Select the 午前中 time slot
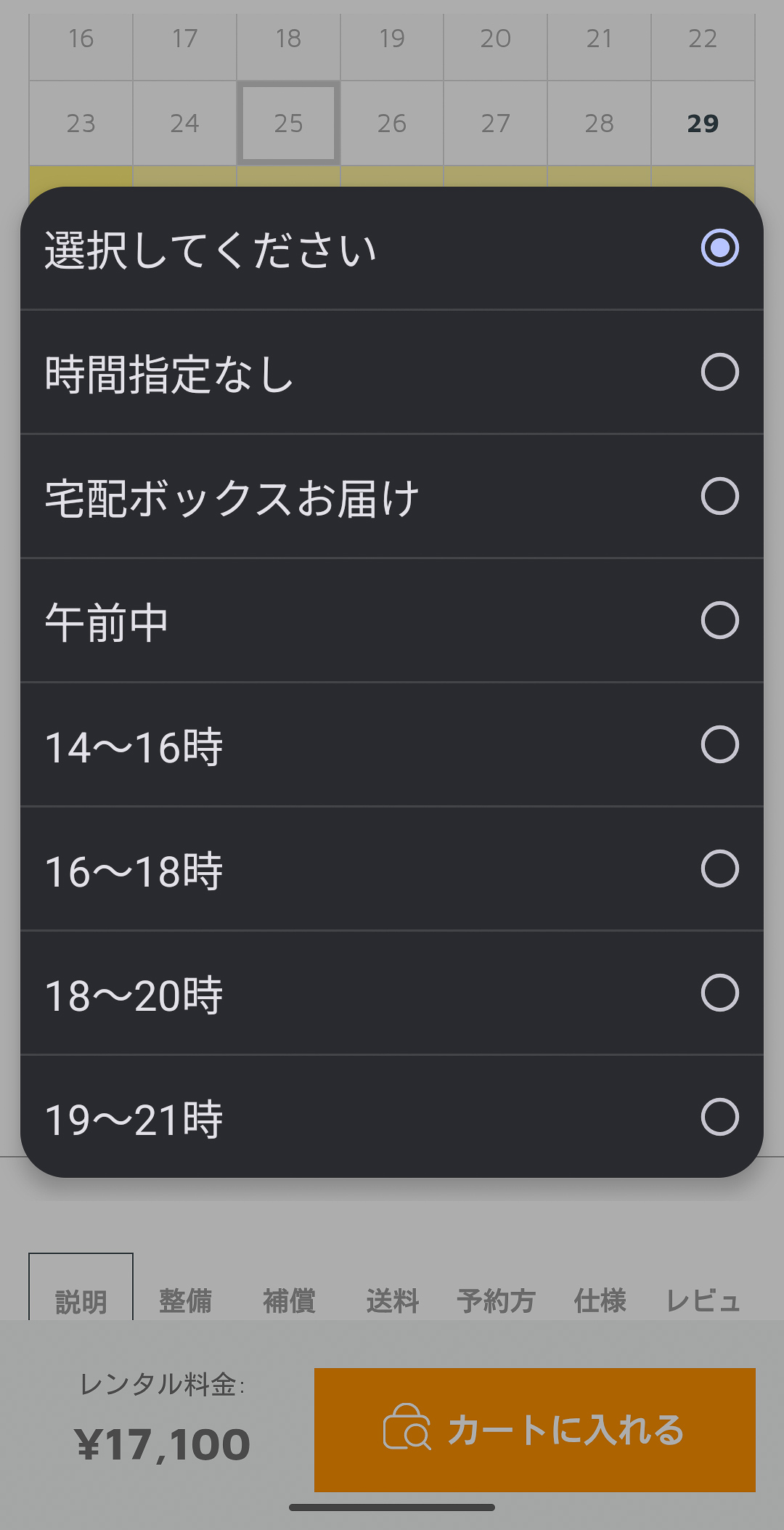This screenshot has height=1530, width=784. coord(392,621)
